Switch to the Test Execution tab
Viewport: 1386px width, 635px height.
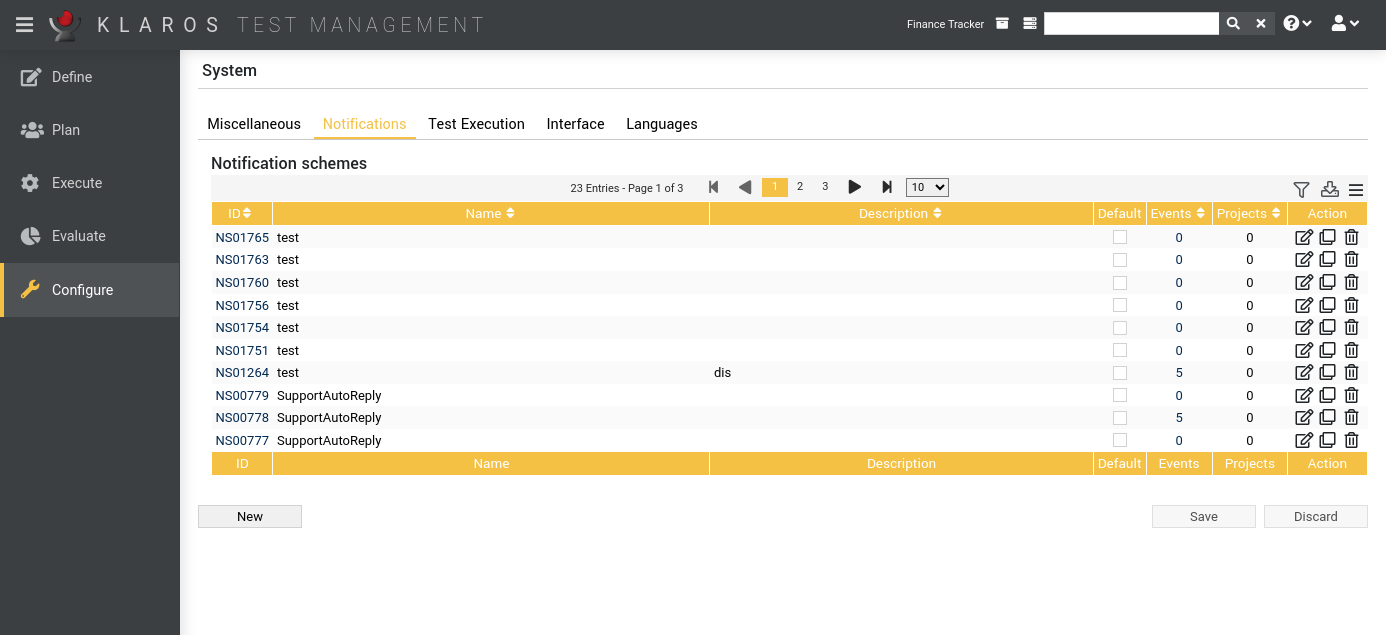click(476, 123)
